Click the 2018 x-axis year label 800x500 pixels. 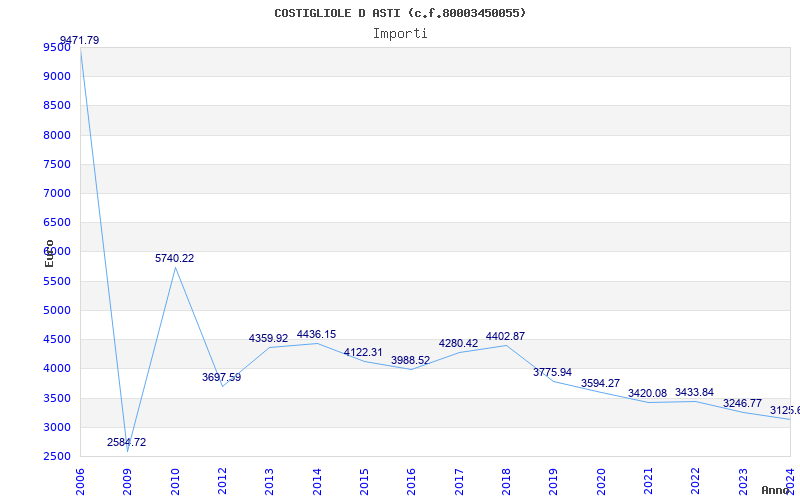506,482
